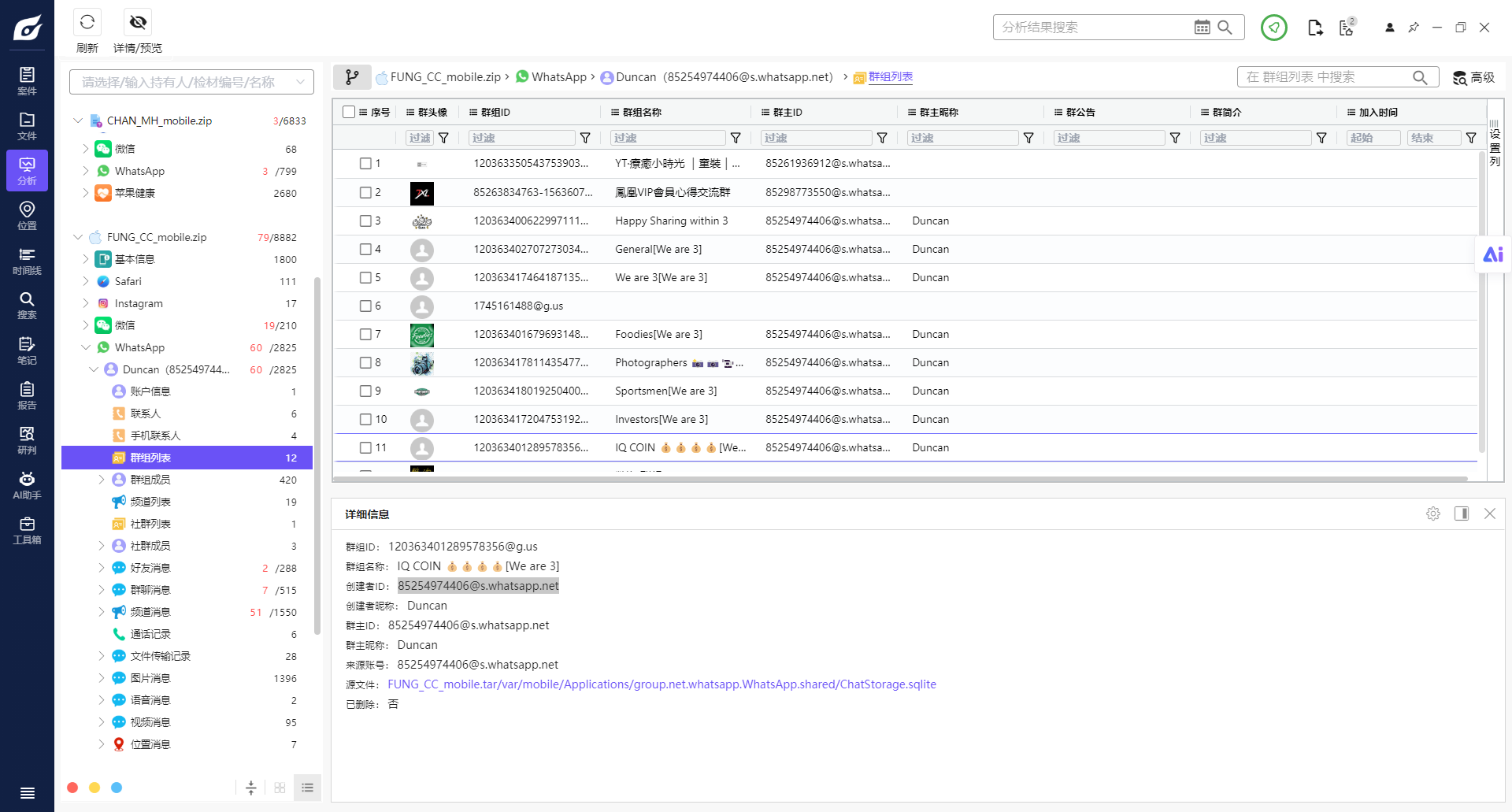
Task: Expand the 群组成员 tree node
Action: click(x=102, y=480)
